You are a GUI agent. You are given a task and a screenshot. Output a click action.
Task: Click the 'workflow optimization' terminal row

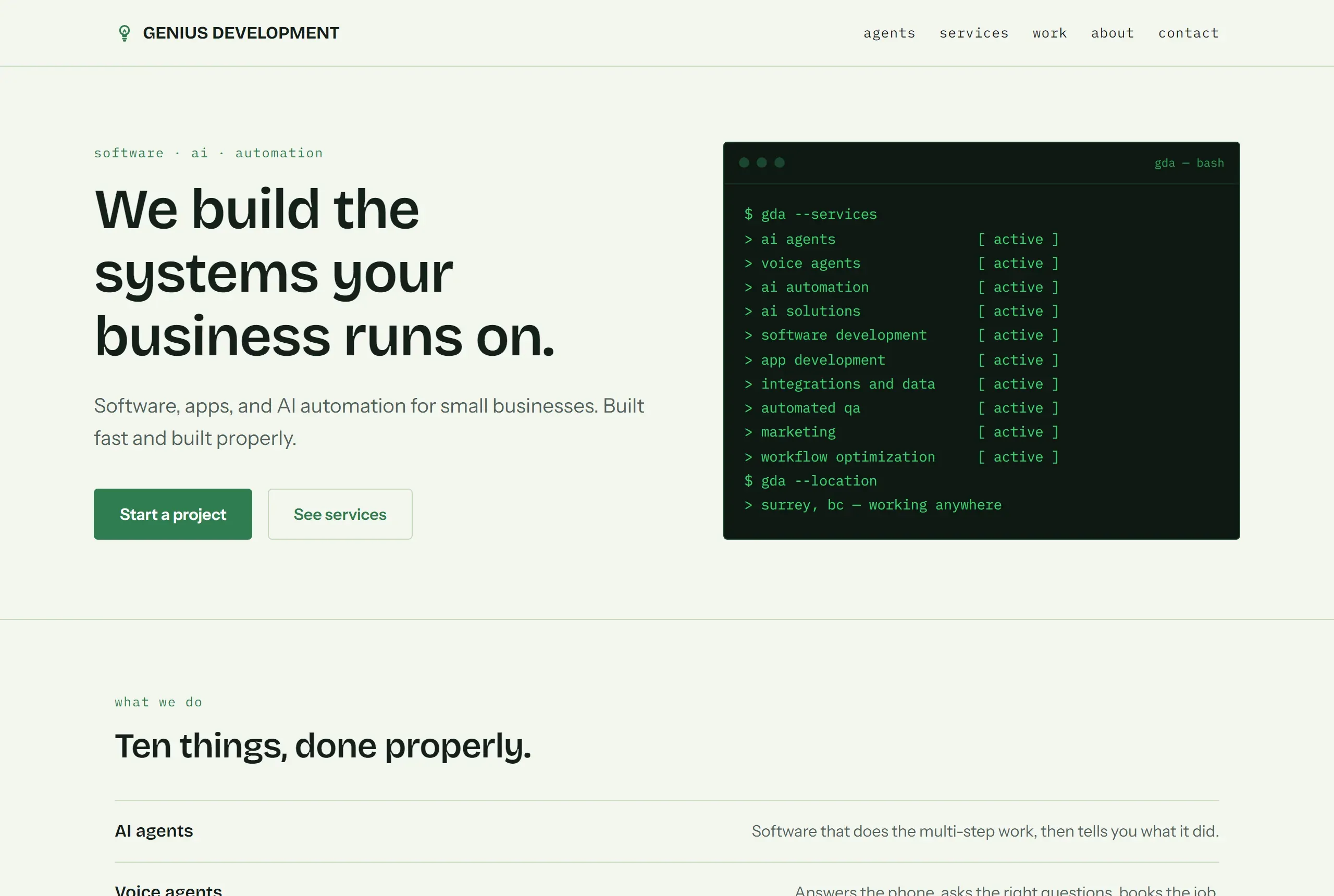coord(901,456)
